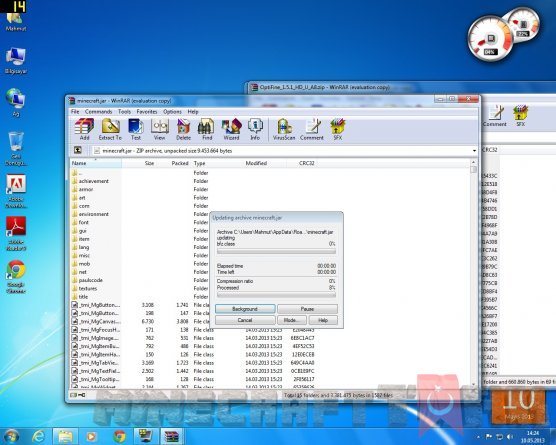This screenshot has width=556, height=445.
Task: Open the Options menu
Action: coord(172,112)
